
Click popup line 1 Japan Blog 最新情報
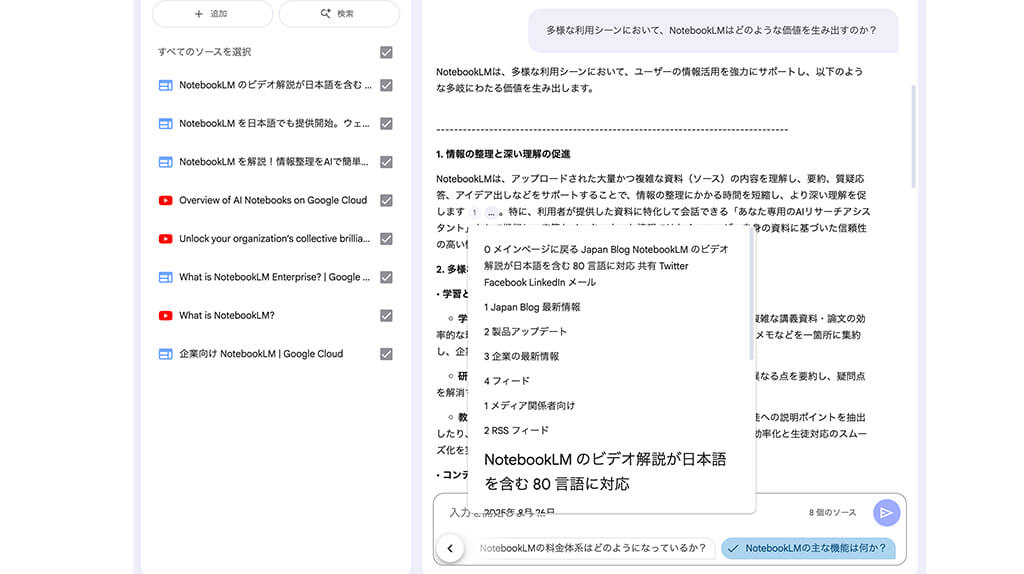click(x=532, y=307)
